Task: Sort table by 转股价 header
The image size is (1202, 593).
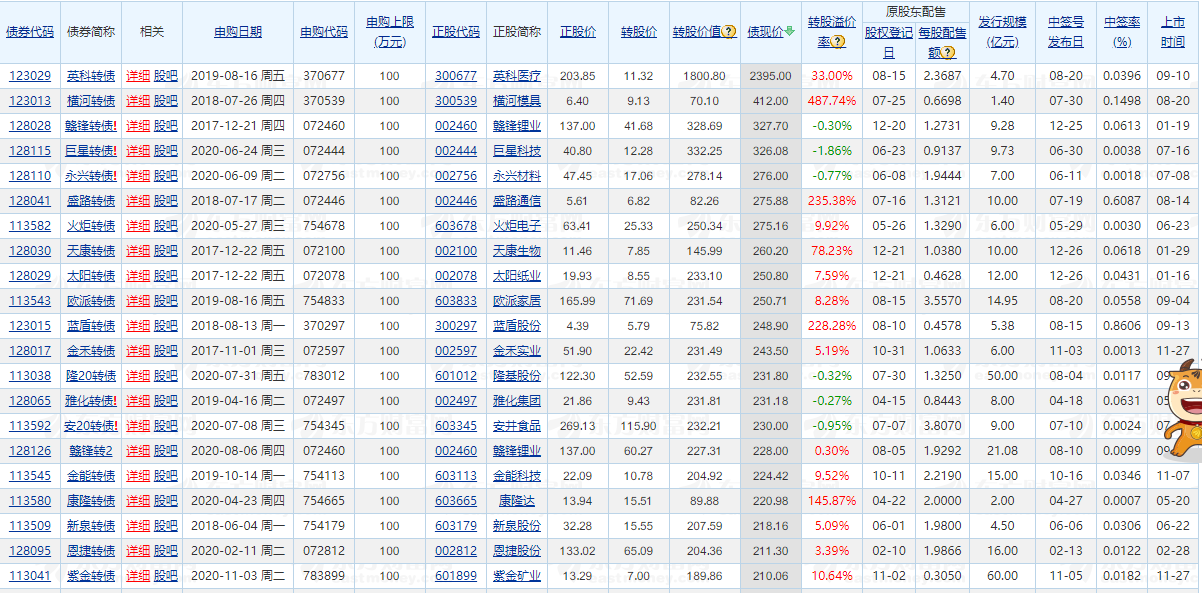Action: pos(638,32)
